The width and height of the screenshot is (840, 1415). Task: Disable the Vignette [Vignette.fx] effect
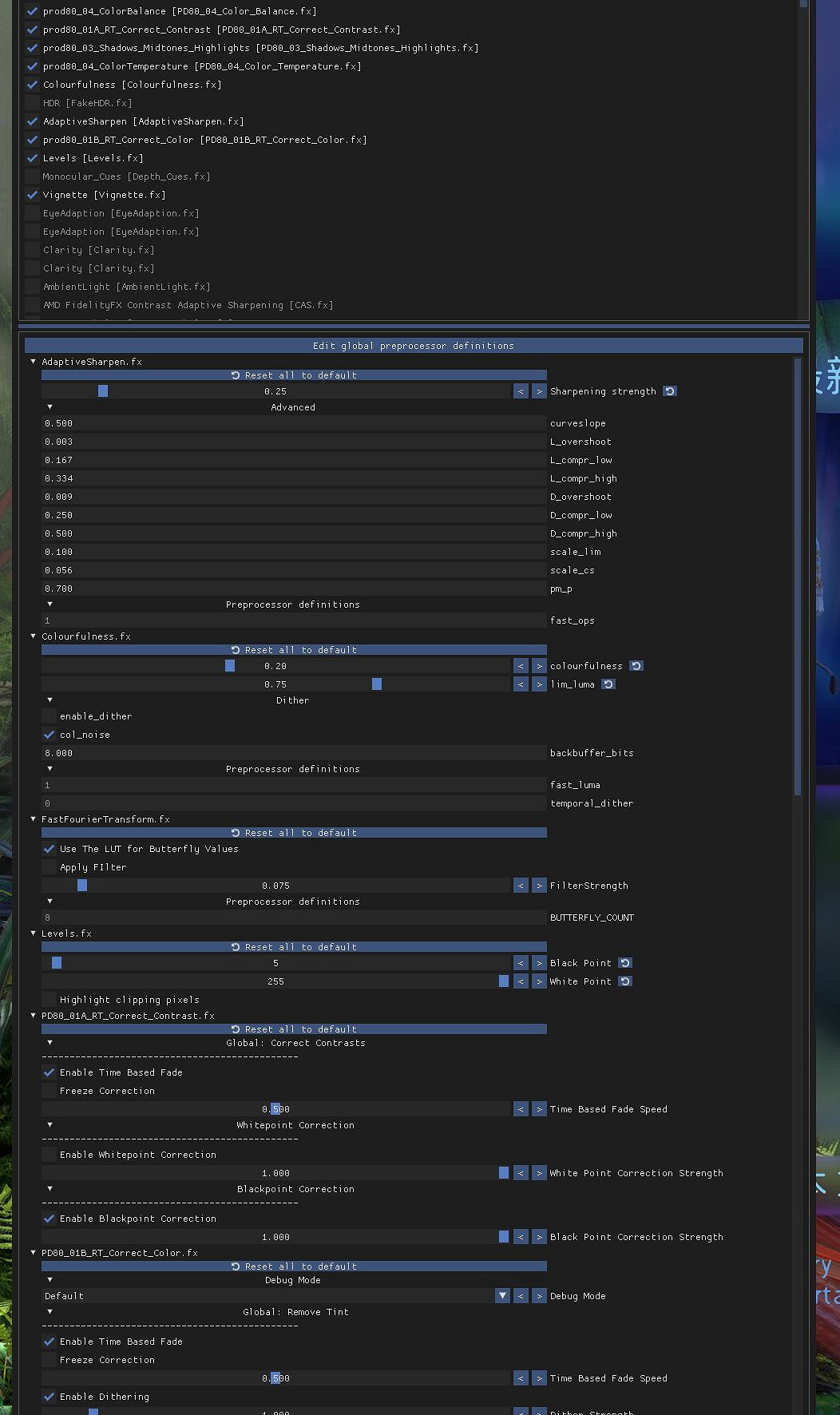33,195
